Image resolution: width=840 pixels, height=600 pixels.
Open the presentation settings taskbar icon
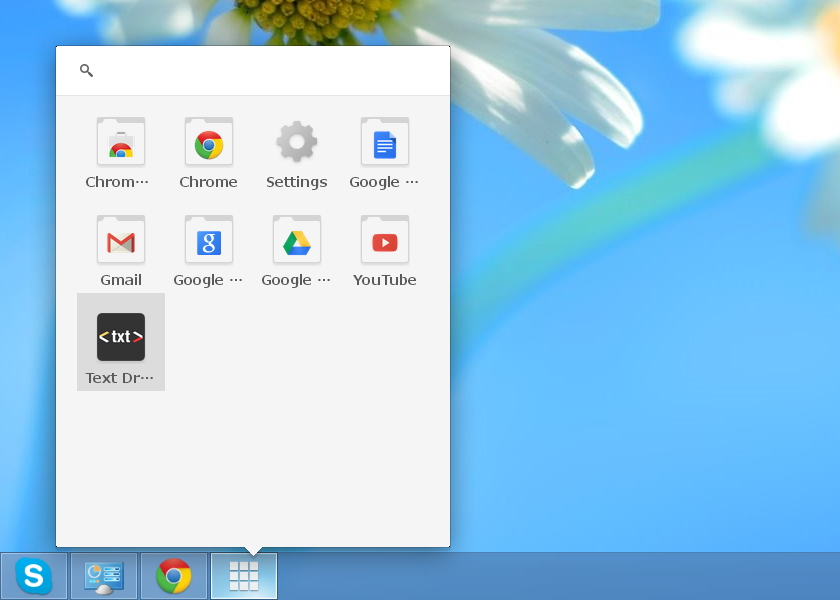click(x=104, y=576)
